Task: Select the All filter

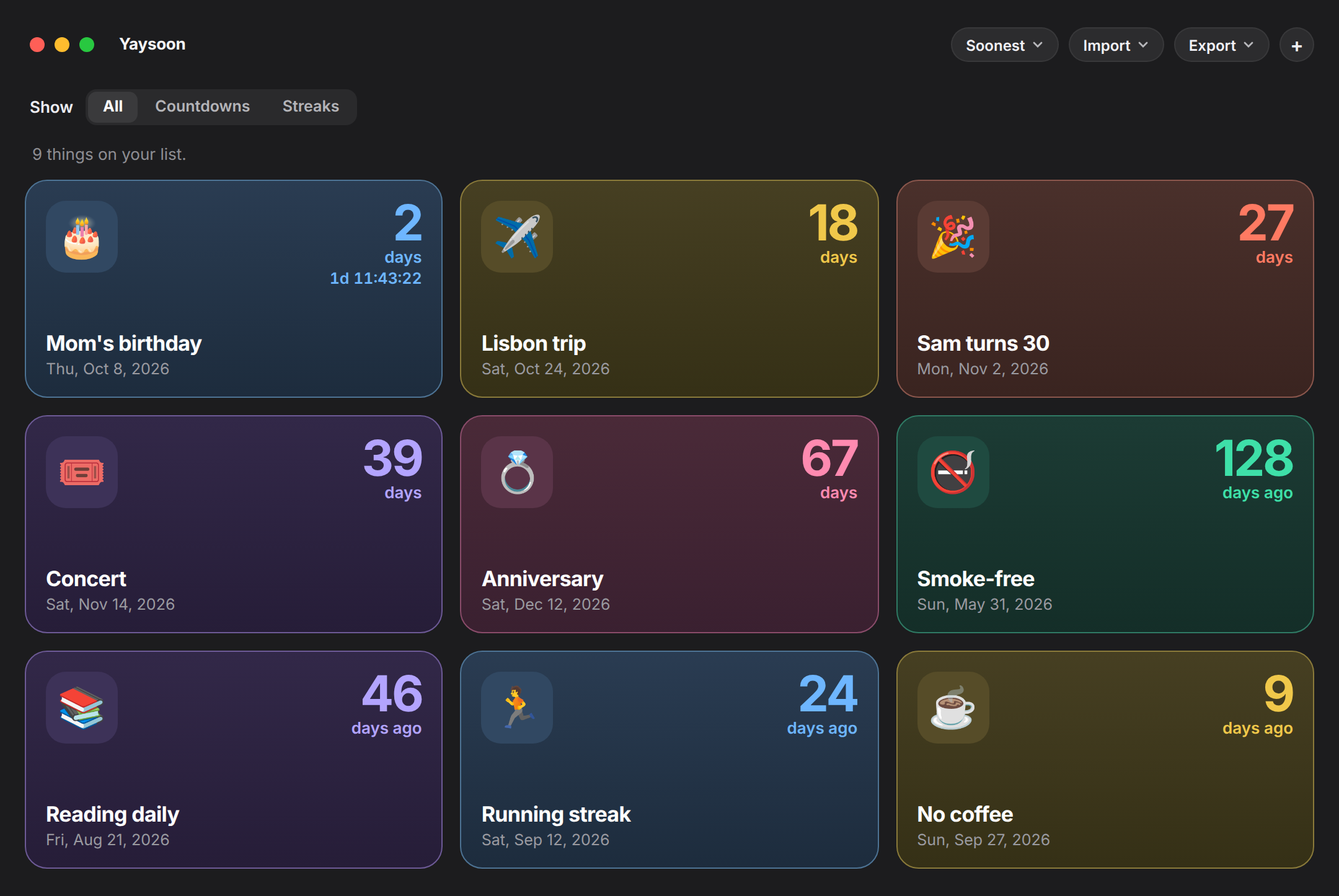Action: (113, 107)
